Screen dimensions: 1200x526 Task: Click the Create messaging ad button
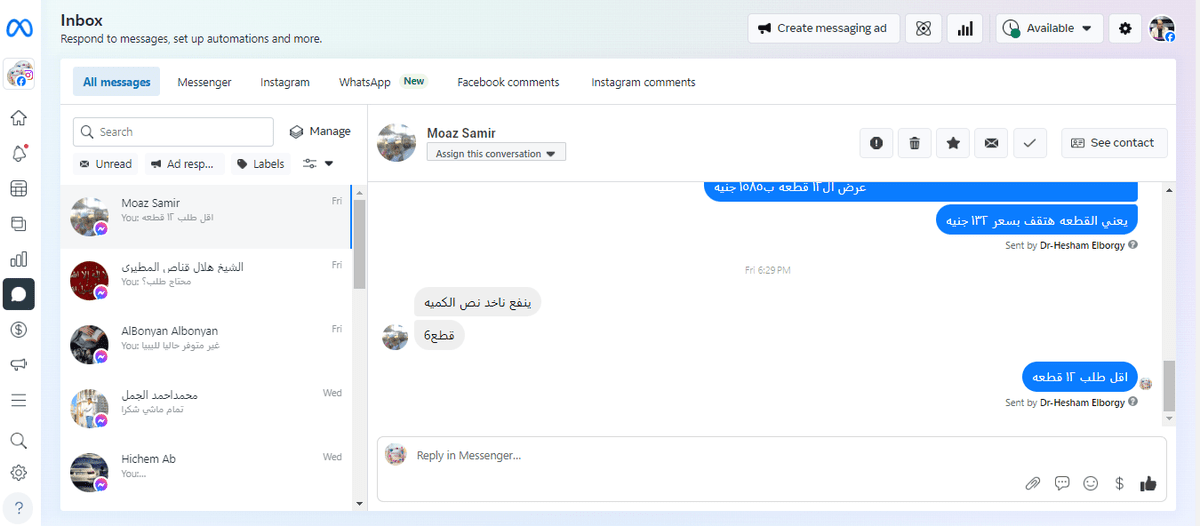pyautogui.click(x=822, y=29)
